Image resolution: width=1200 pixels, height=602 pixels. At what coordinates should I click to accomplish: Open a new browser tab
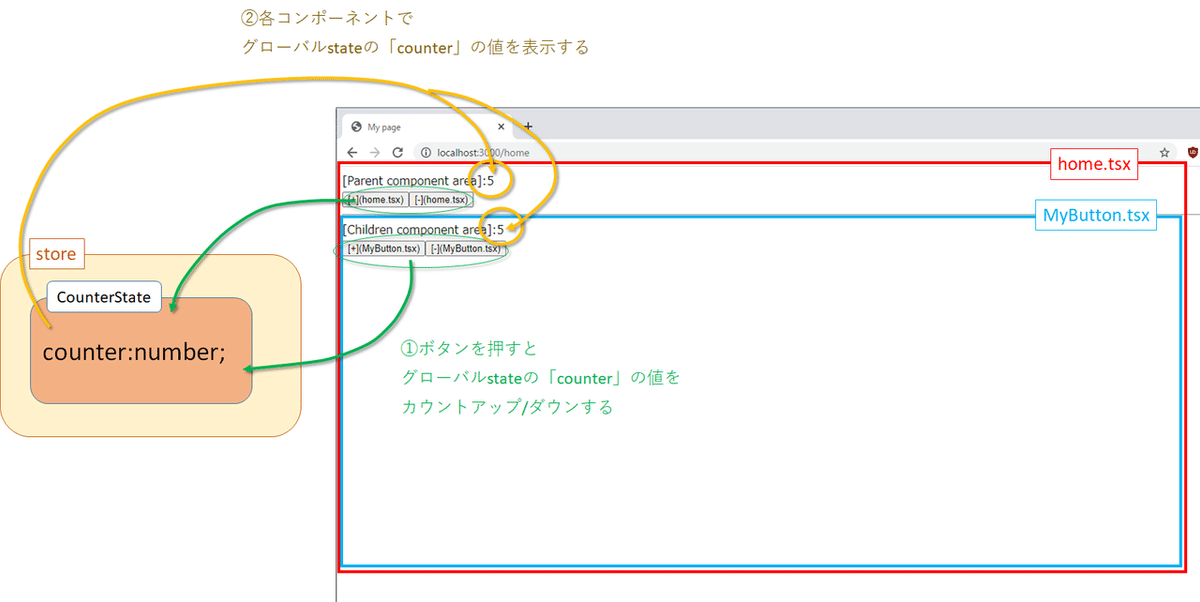point(528,126)
